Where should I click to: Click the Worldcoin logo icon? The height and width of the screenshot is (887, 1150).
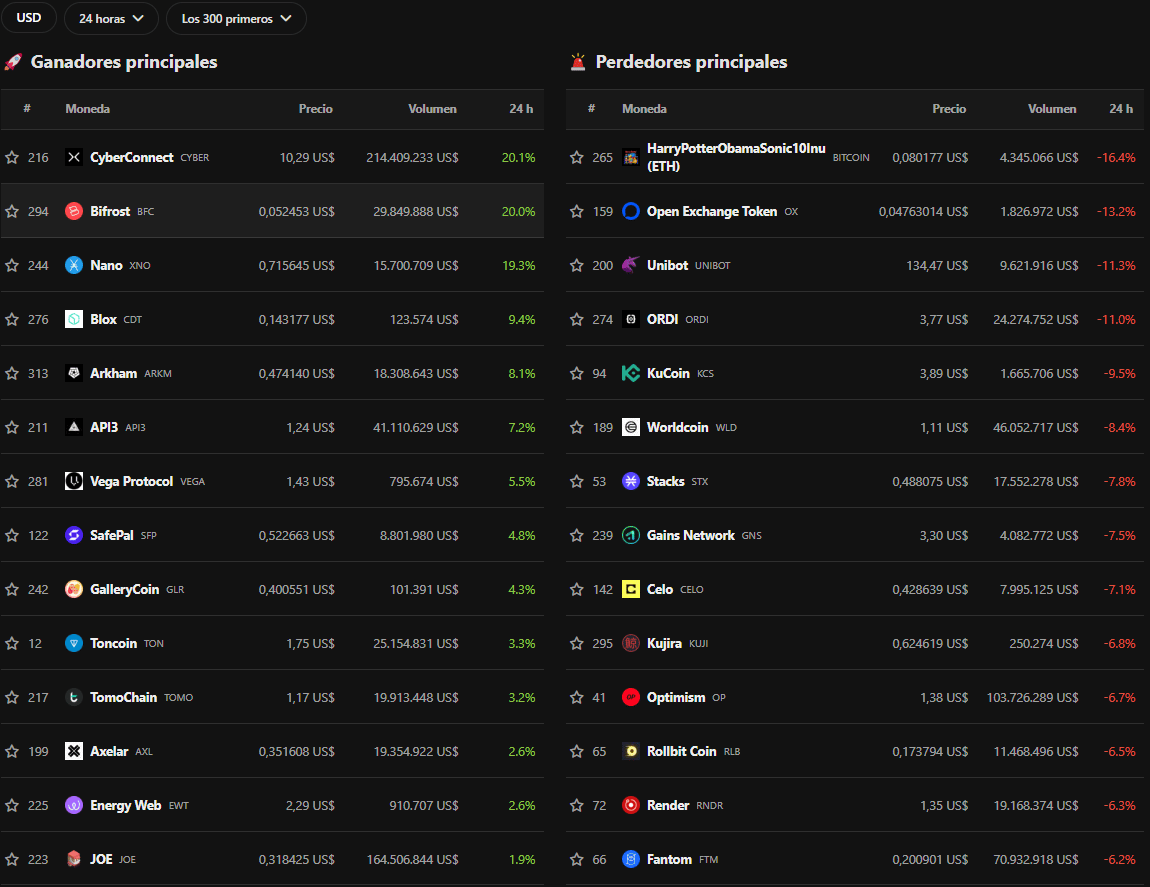pos(631,427)
